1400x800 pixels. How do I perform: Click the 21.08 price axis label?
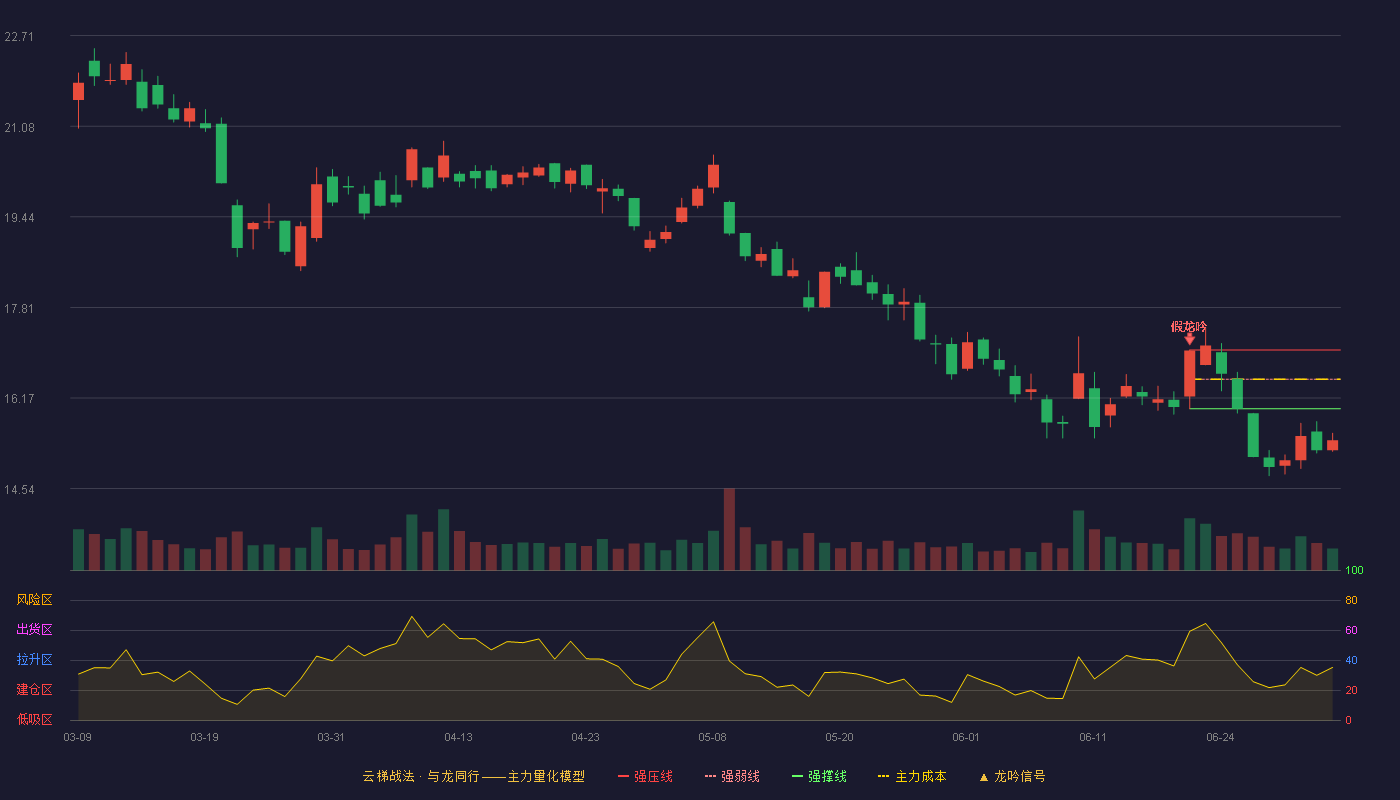tap(19, 127)
